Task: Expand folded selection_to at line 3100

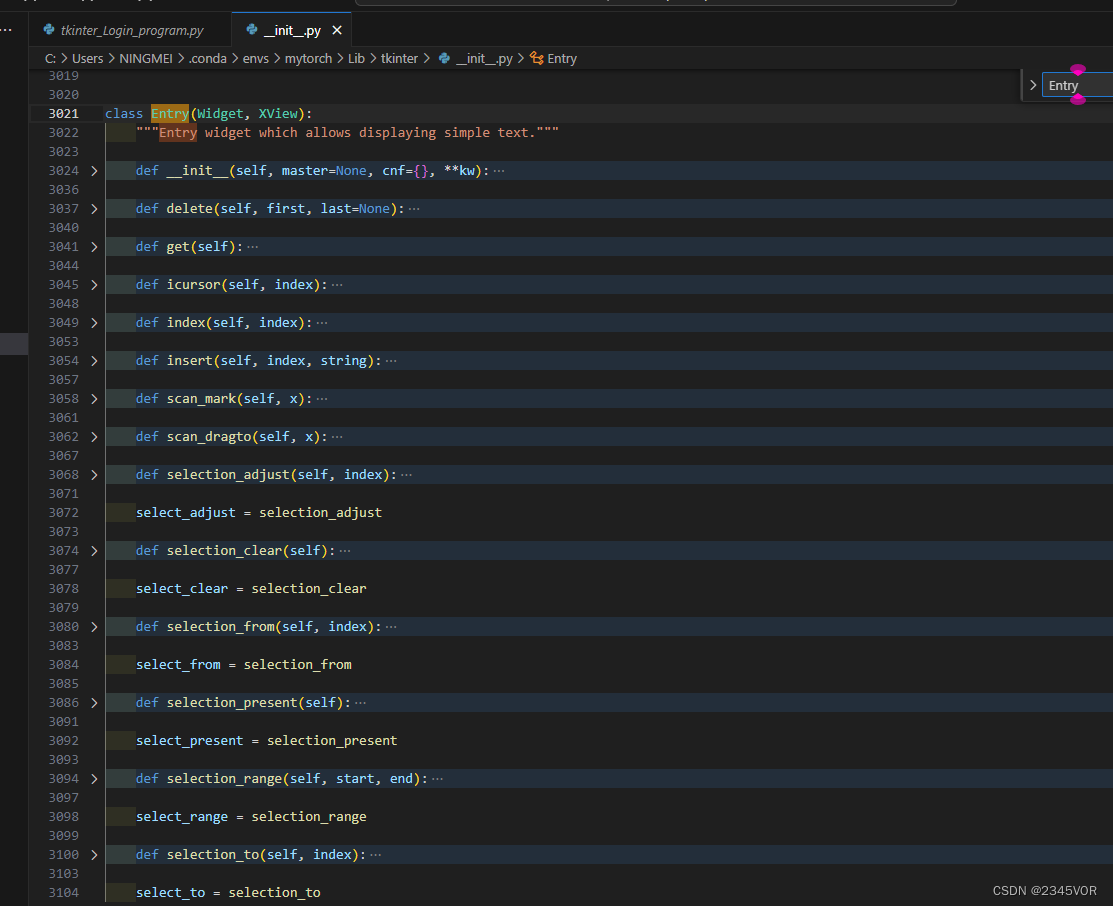Action: [94, 854]
